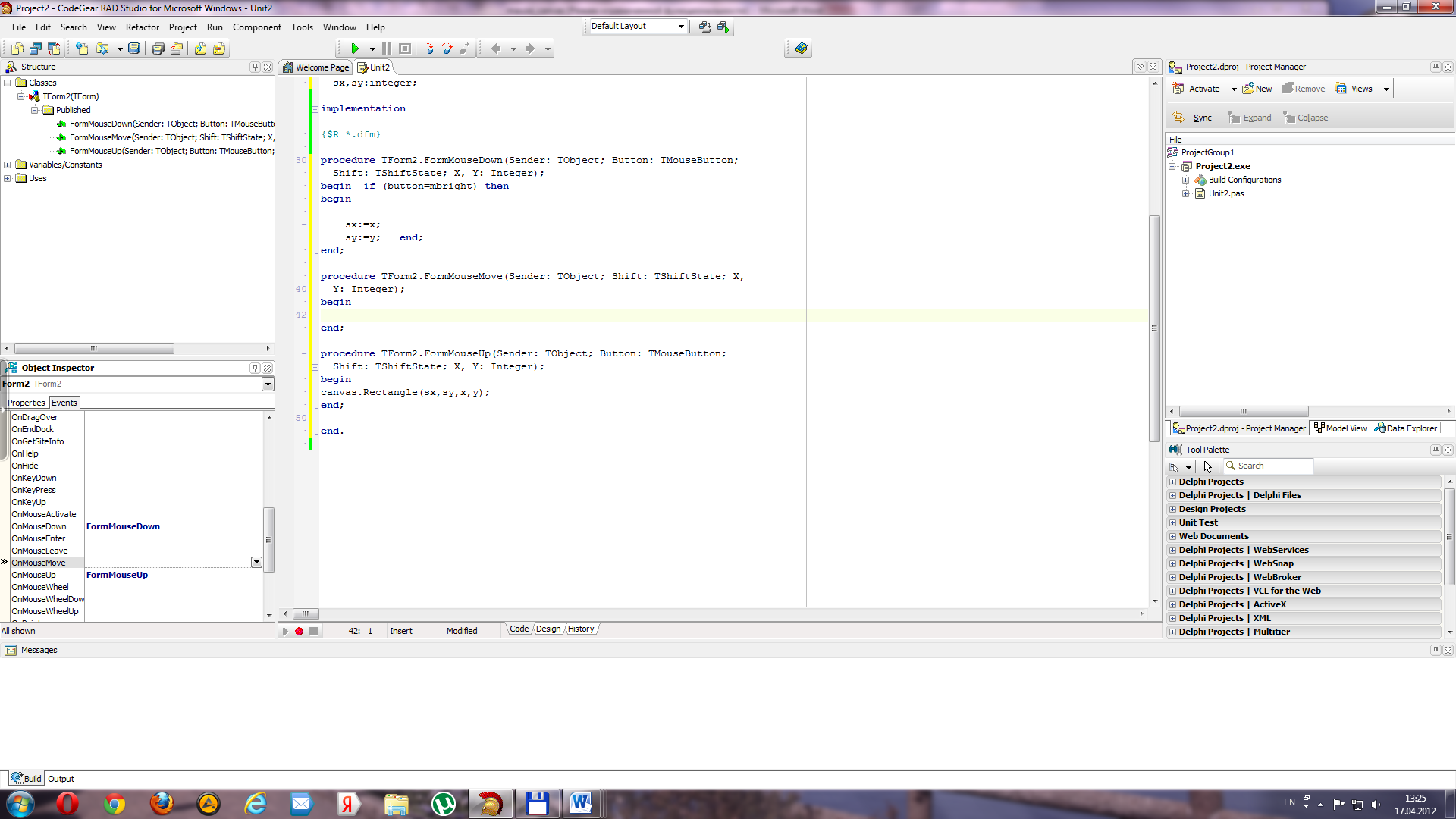Open the Default Layout dropdown
Image resolution: width=1456 pixels, height=819 pixels.
click(681, 27)
